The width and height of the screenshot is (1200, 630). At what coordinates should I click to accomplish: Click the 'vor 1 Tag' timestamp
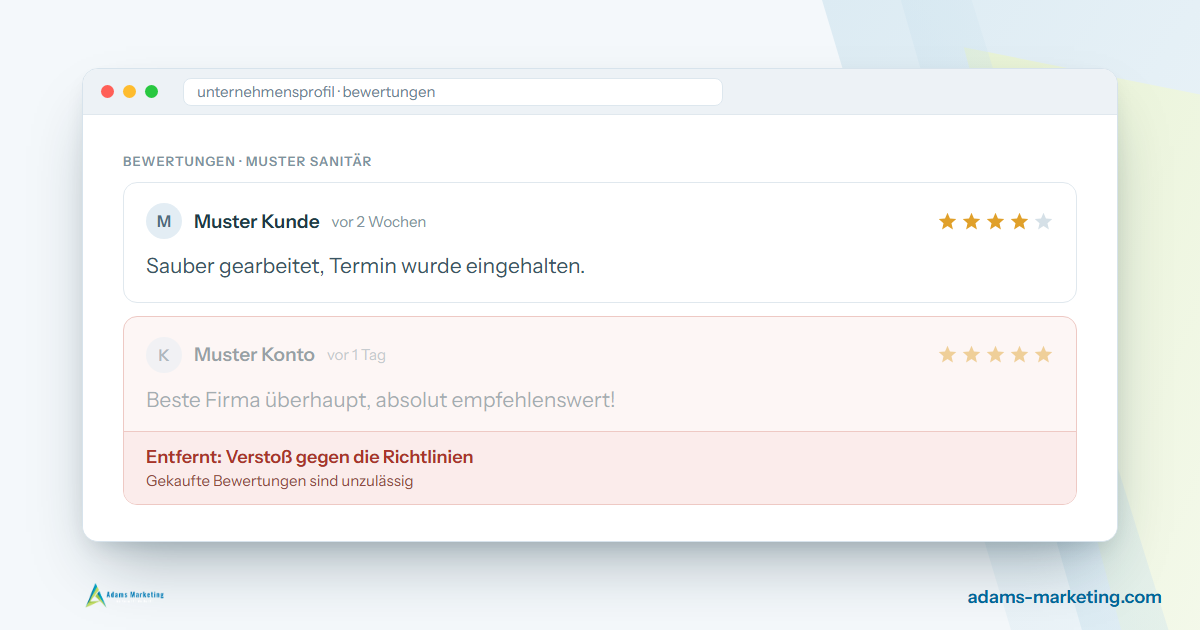(x=356, y=355)
